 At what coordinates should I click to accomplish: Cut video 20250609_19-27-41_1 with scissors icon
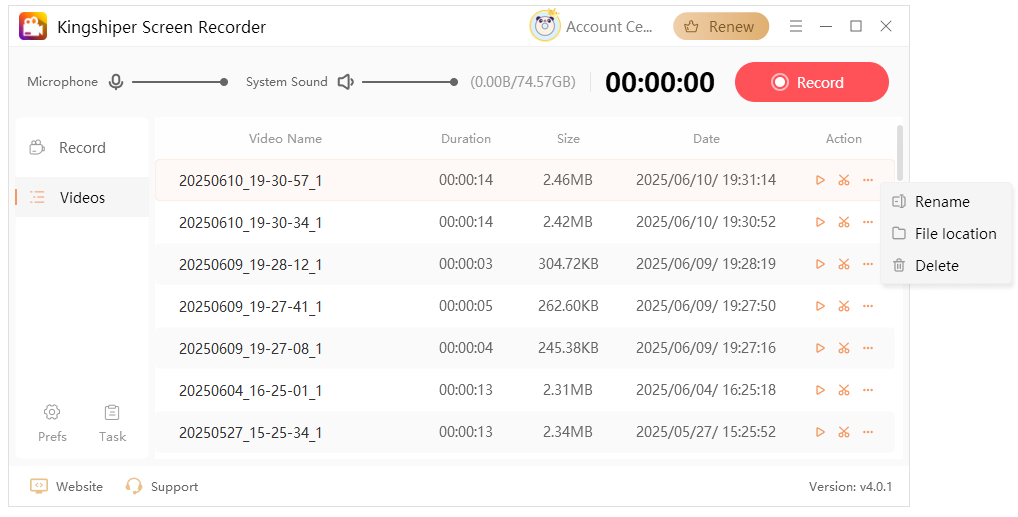843,306
